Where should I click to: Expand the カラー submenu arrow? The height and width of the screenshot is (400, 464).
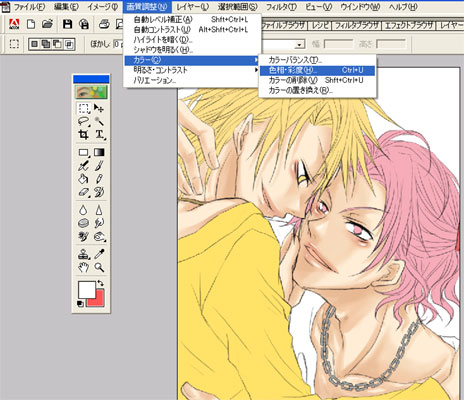point(256,60)
